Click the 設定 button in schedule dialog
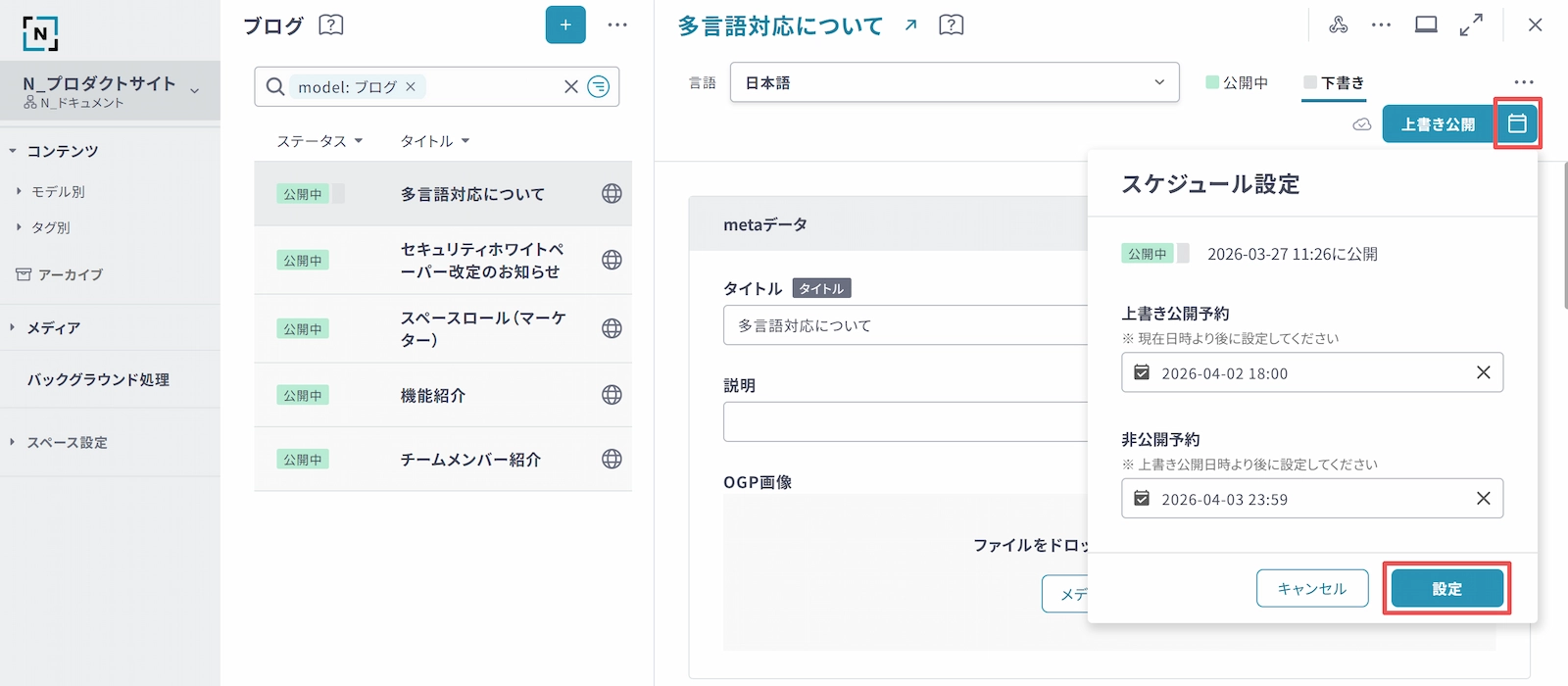Image resolution: width=1568 pixels, height=686 pixels. [1446, 589]
